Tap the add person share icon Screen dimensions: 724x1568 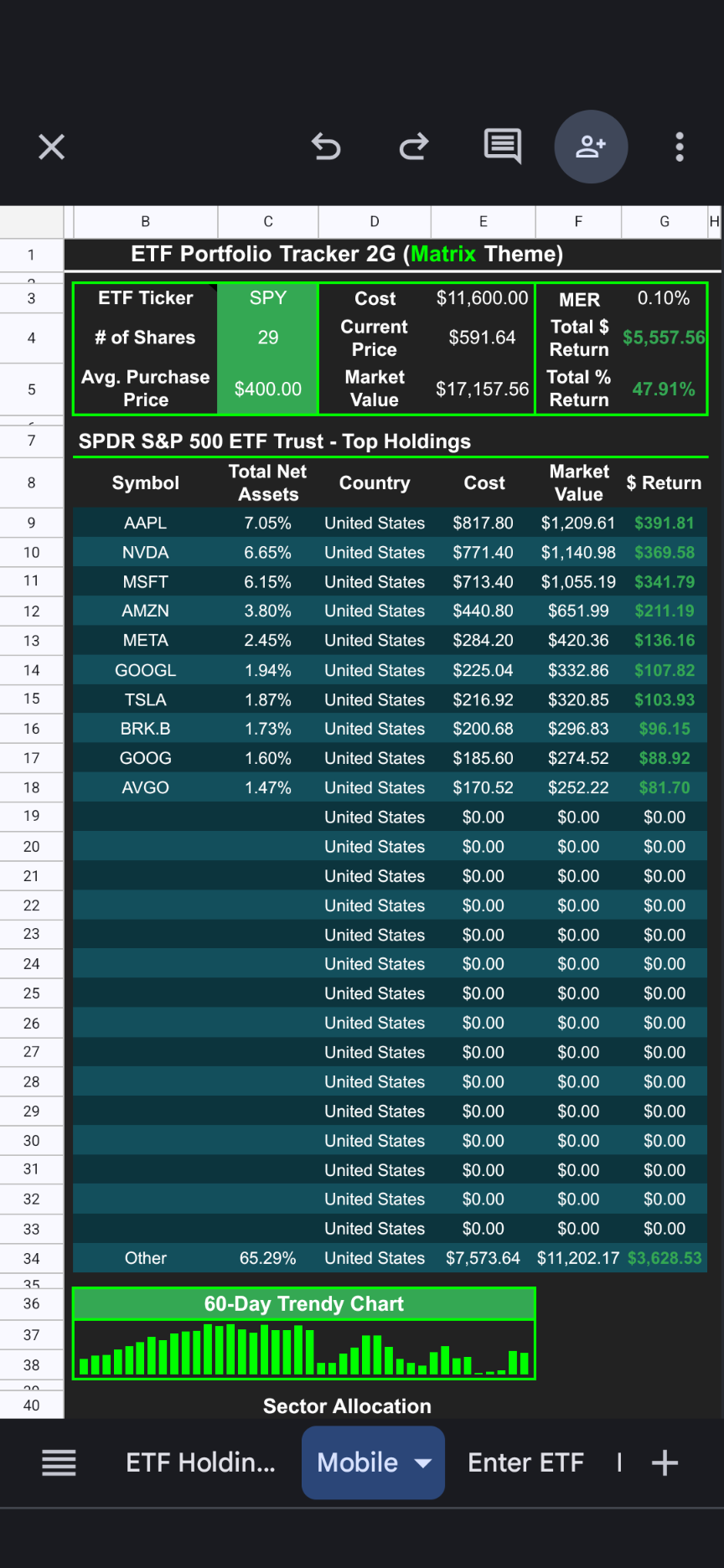point(591,147)
